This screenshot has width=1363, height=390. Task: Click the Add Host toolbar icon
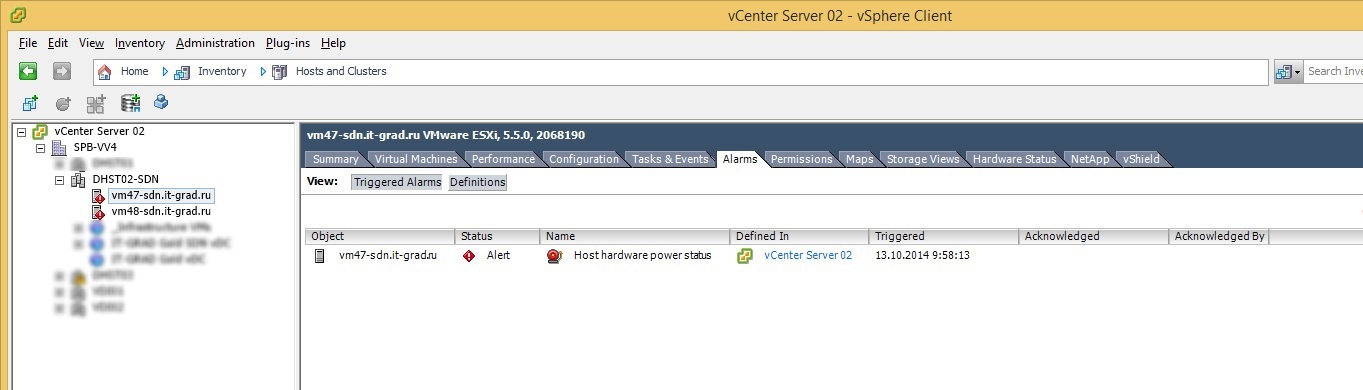[130, 103]
